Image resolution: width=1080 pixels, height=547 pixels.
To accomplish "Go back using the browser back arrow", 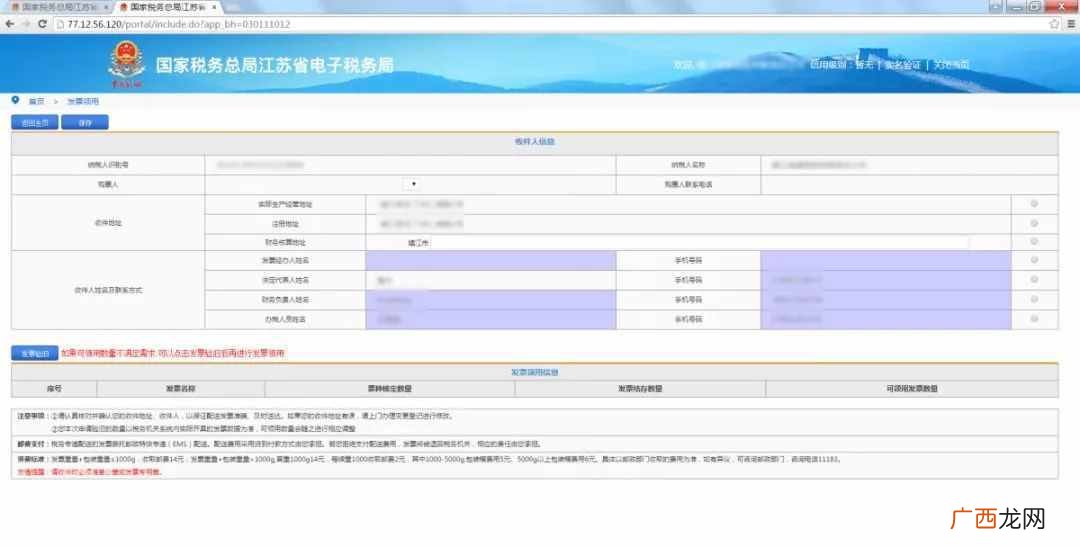I will pyautogui.click(x=10, y=24).
